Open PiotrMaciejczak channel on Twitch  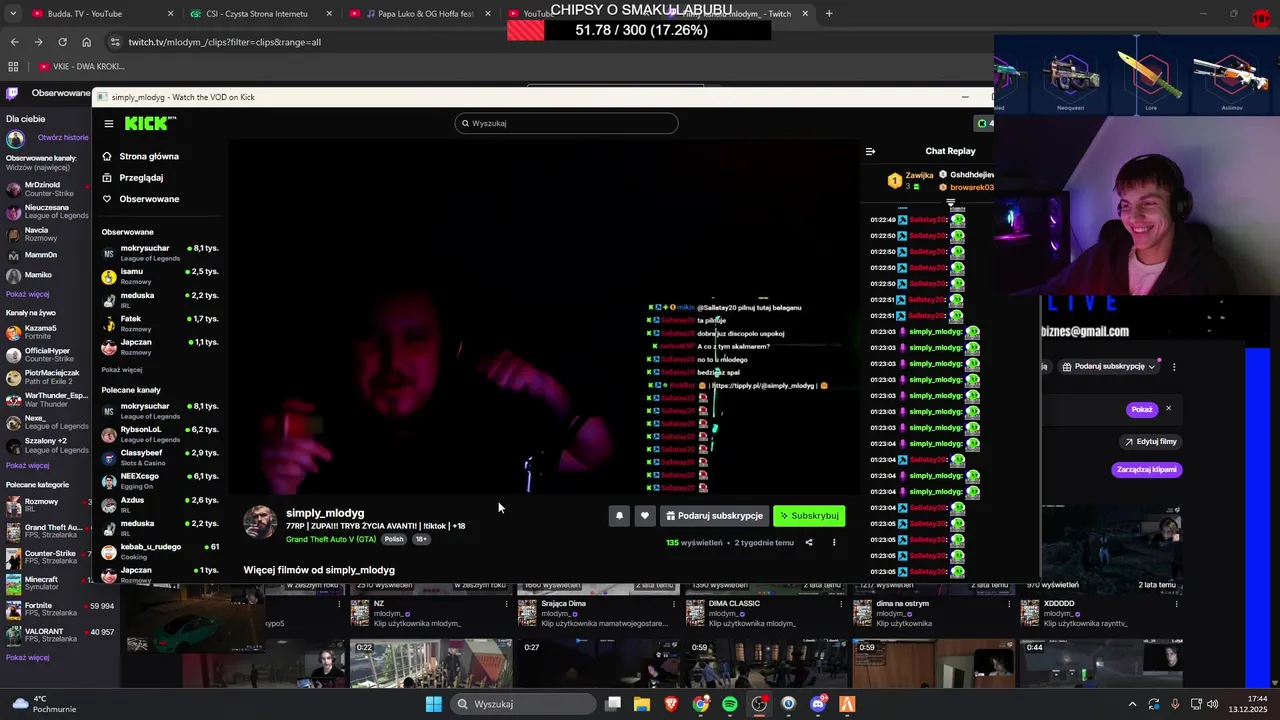[x=47, y=378]
